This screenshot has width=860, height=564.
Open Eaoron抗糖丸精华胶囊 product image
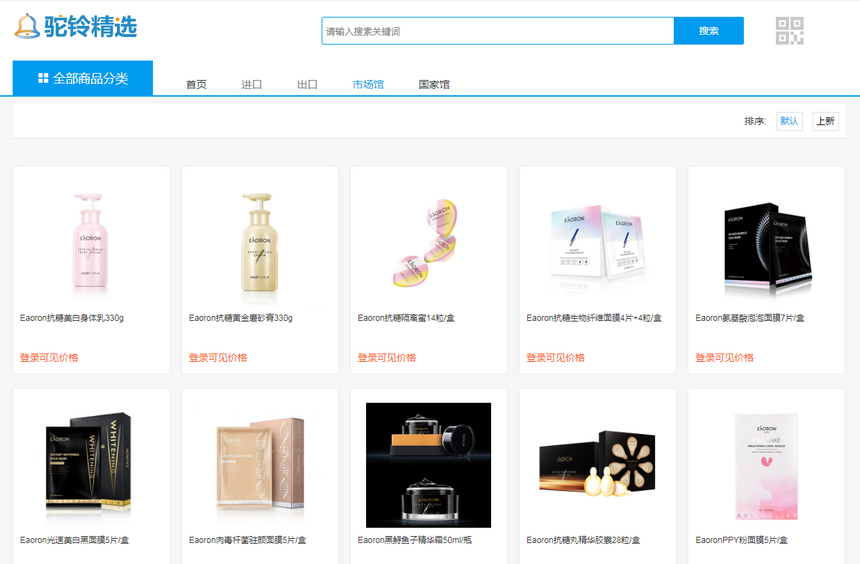click(x=597, y=465)
